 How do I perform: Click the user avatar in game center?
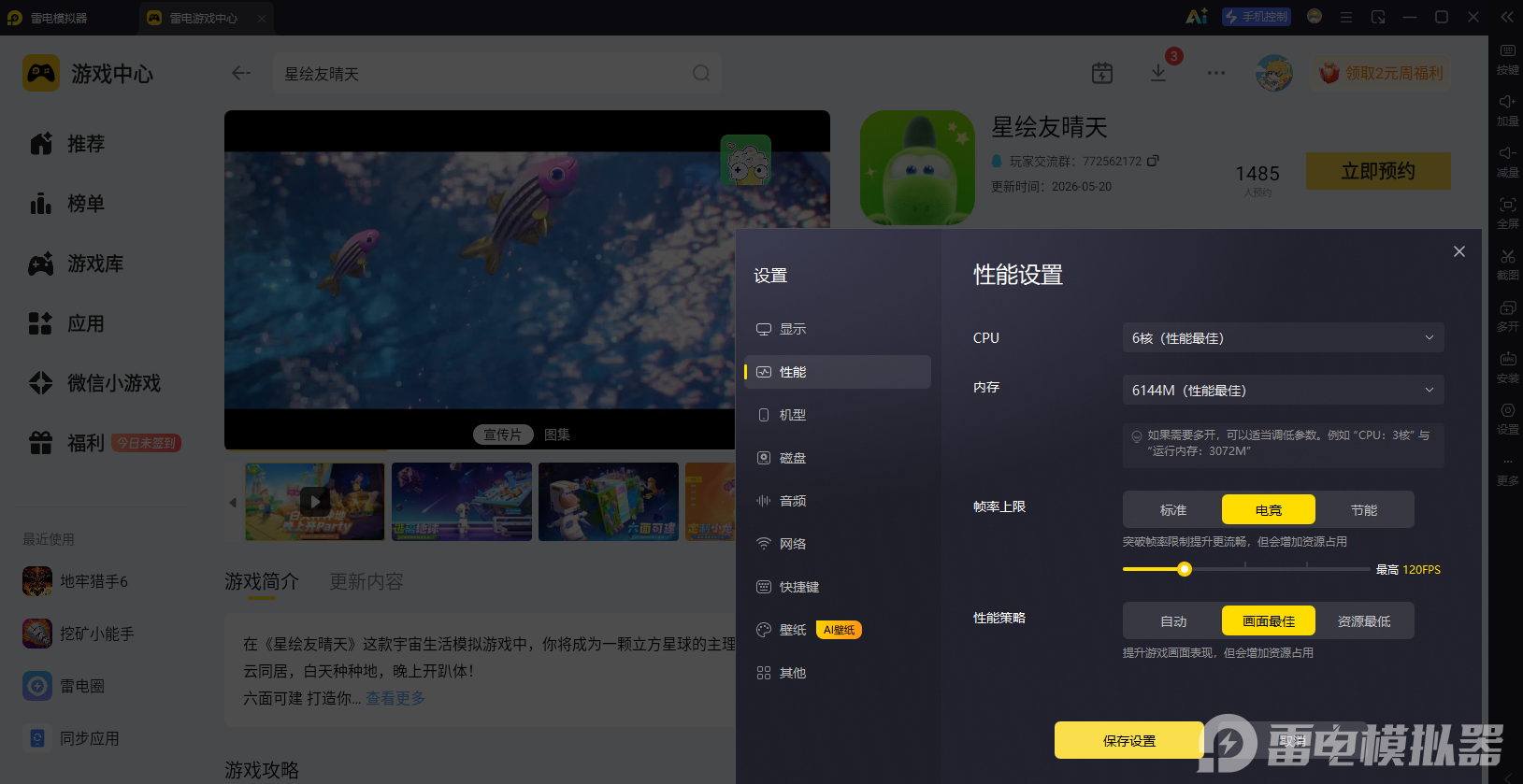click(x=1273, y=73)
